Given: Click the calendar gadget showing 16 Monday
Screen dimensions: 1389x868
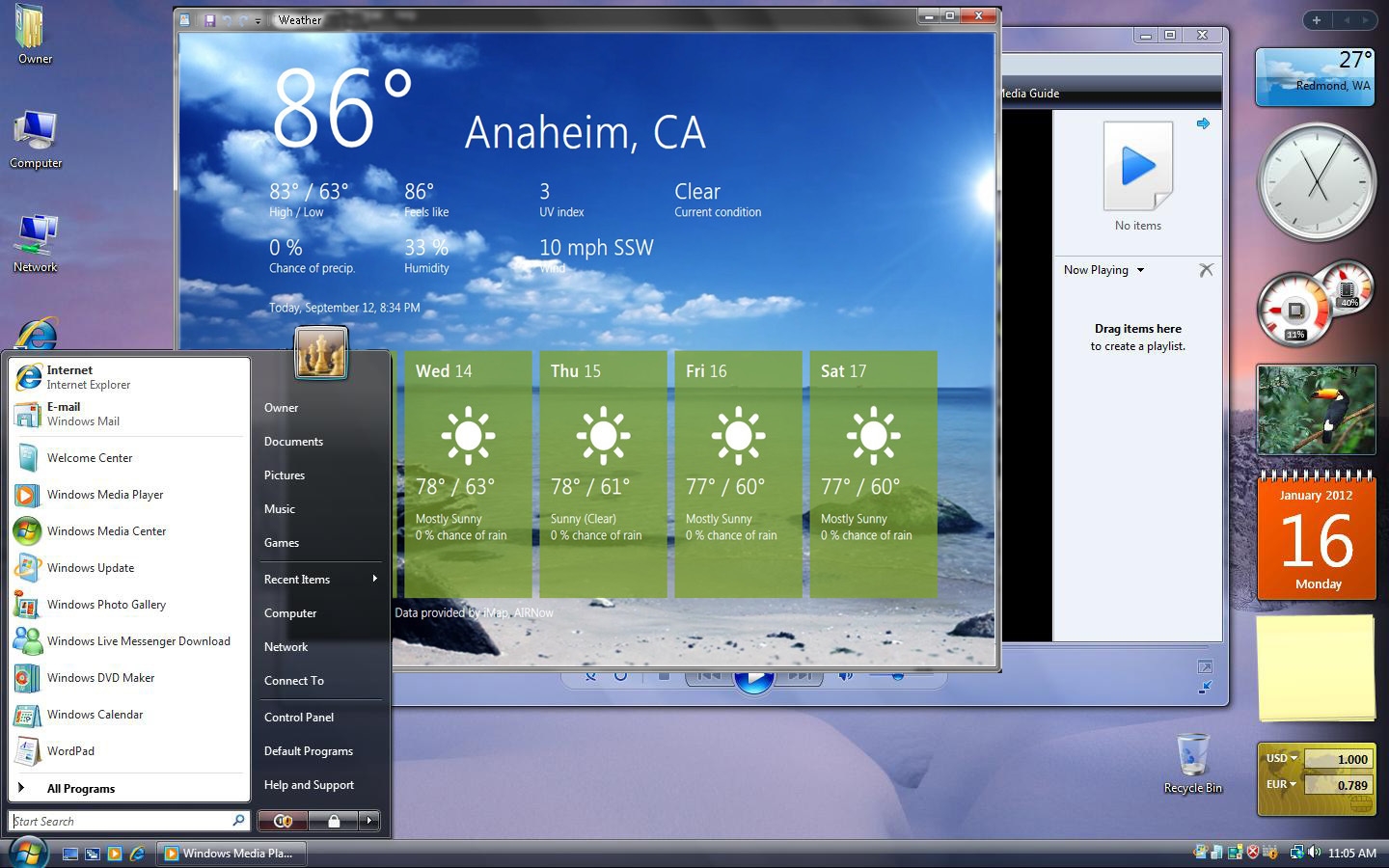Looking at the screenshot, I should coord(1317,534).
